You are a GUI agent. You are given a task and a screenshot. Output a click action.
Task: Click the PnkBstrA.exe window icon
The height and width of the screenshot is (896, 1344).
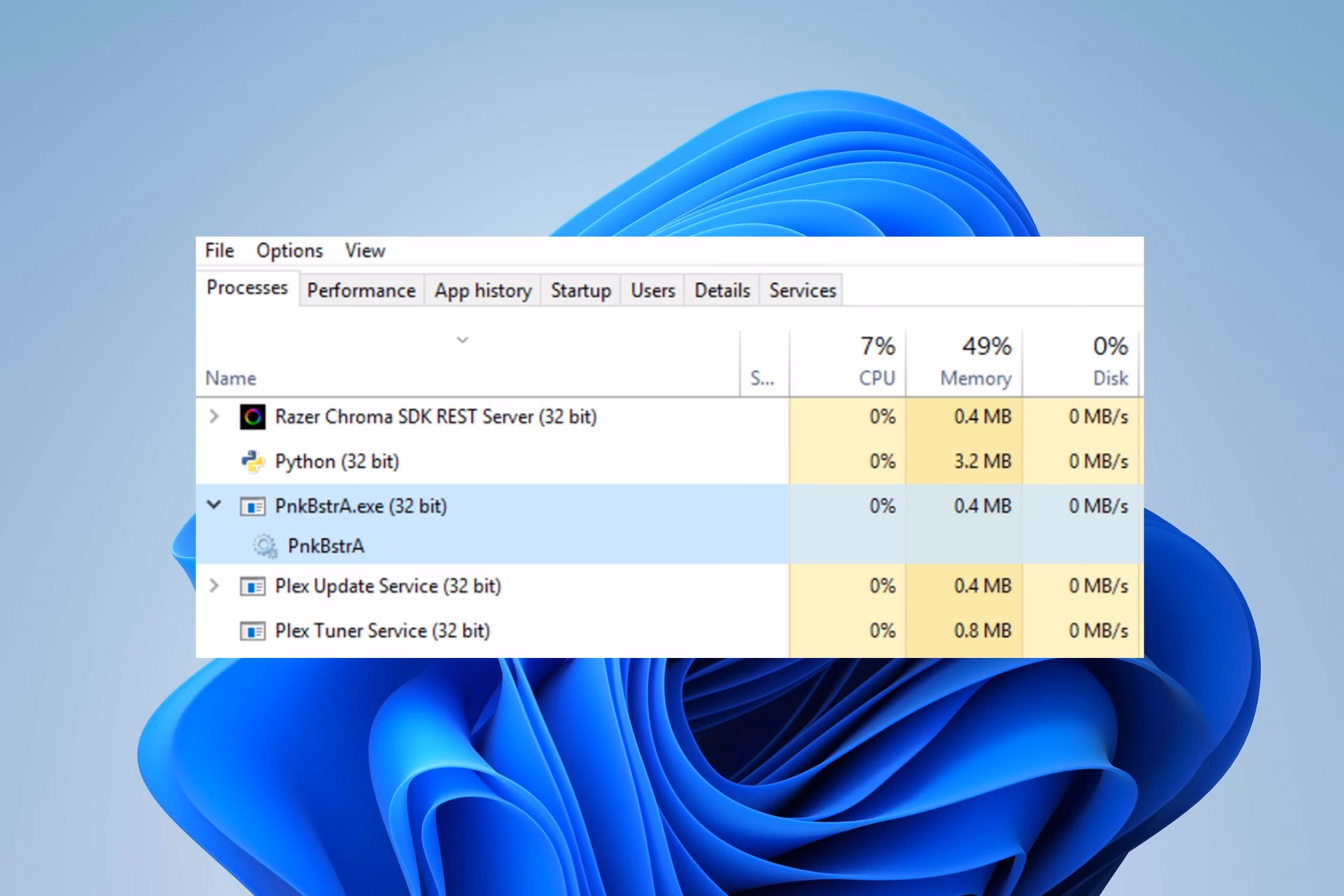(252, 506)
